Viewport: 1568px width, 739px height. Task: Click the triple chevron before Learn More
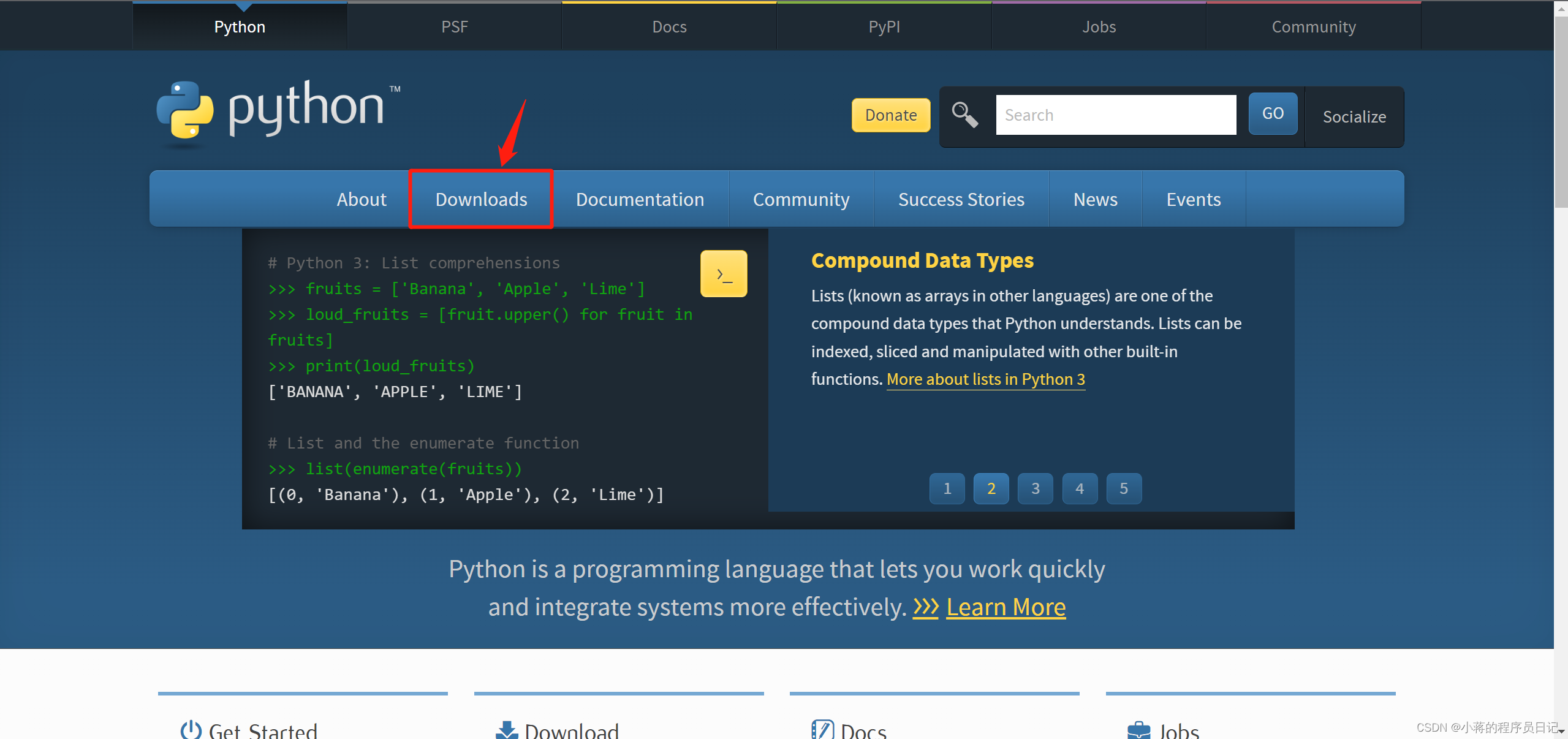coord(925,607)
